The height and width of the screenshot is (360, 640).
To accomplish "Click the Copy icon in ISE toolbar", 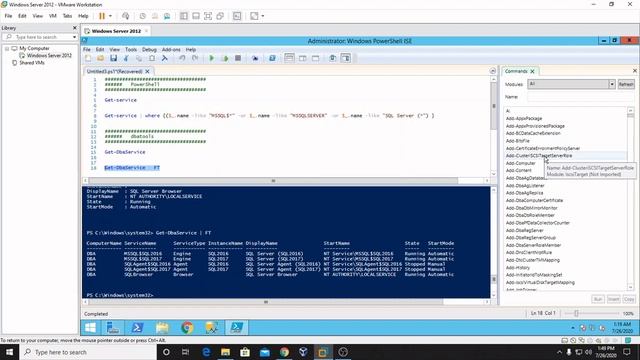I will pyautogui.click(x=139, y=58).
